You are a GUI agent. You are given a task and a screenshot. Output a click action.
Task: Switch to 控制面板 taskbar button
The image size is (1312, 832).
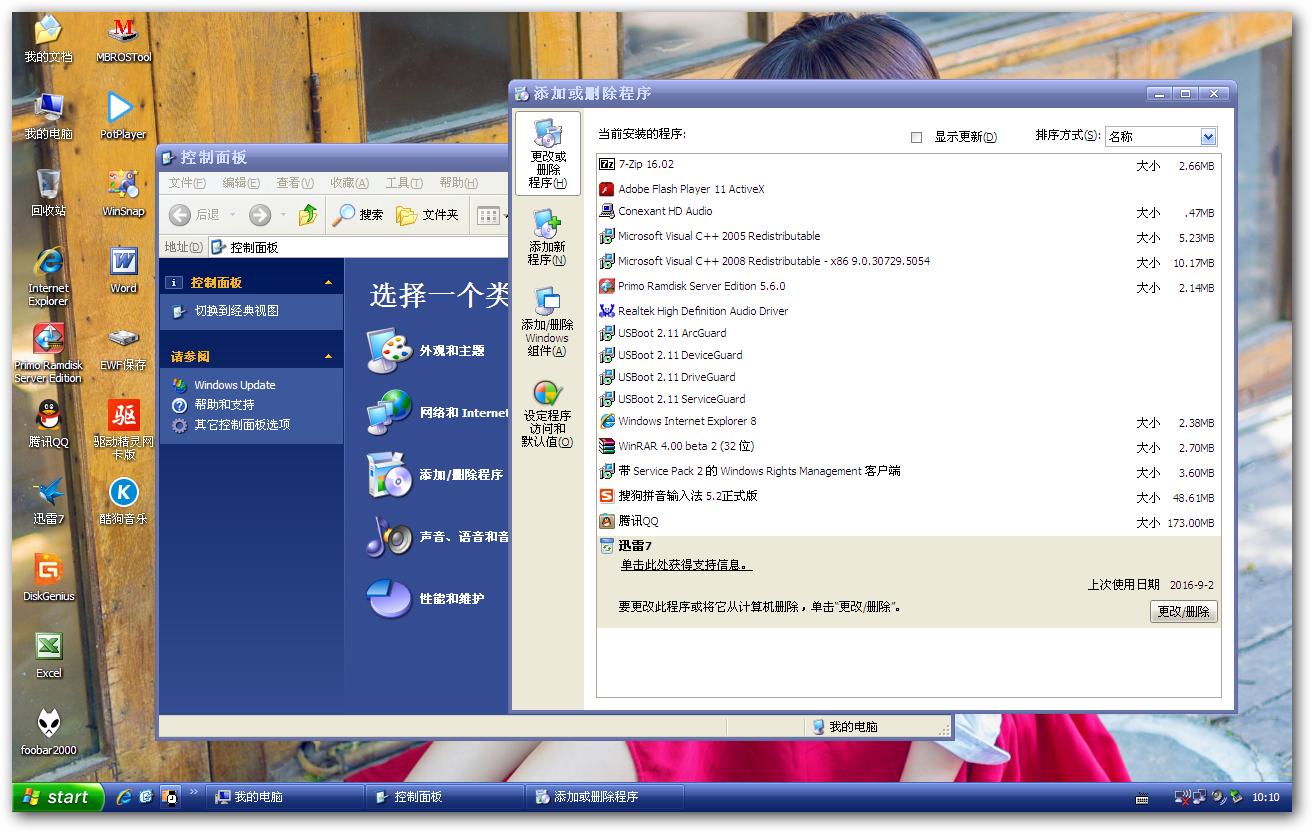[x=446, y=797]
